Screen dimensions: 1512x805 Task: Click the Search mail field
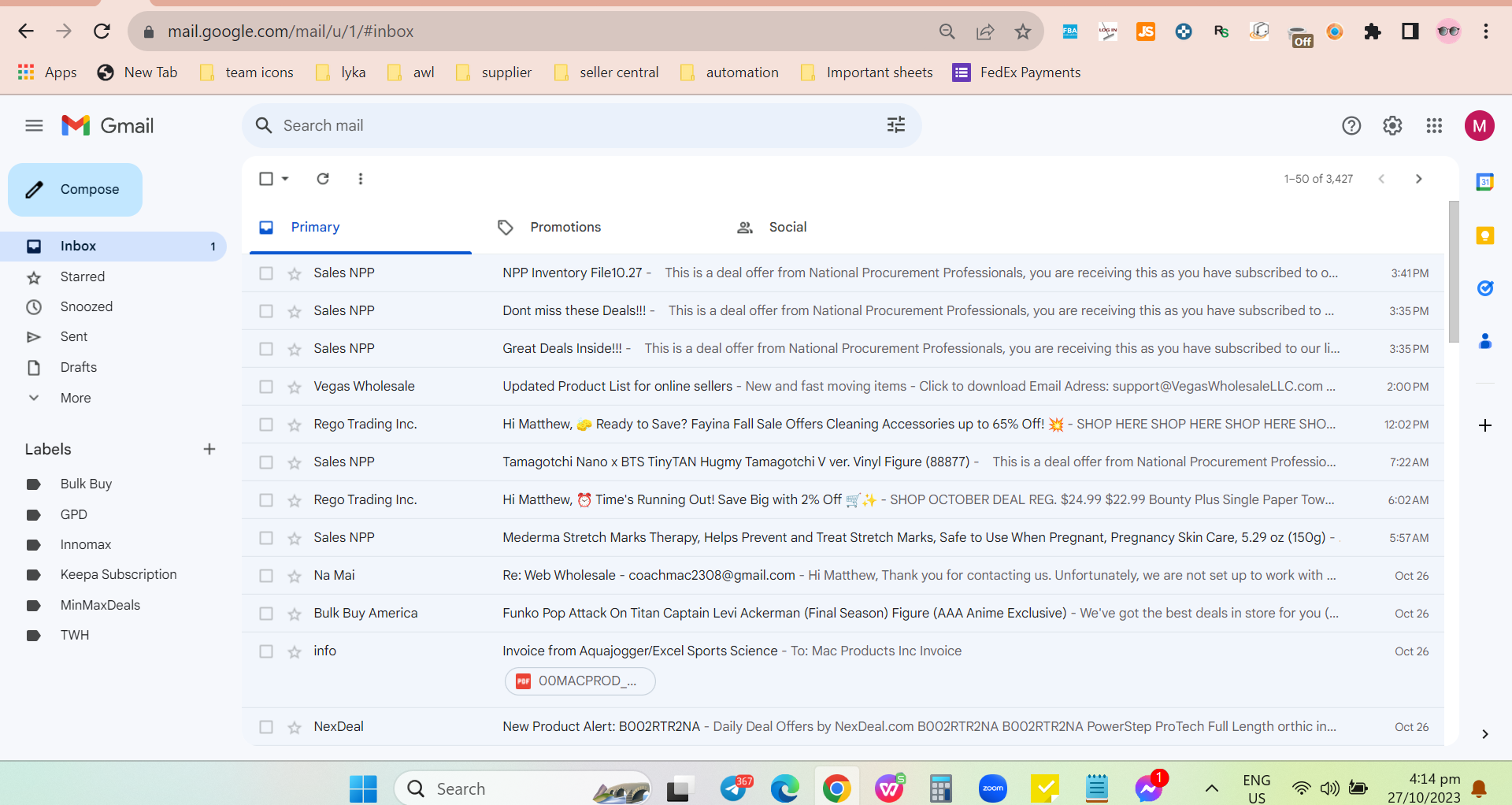click(581, 125)
